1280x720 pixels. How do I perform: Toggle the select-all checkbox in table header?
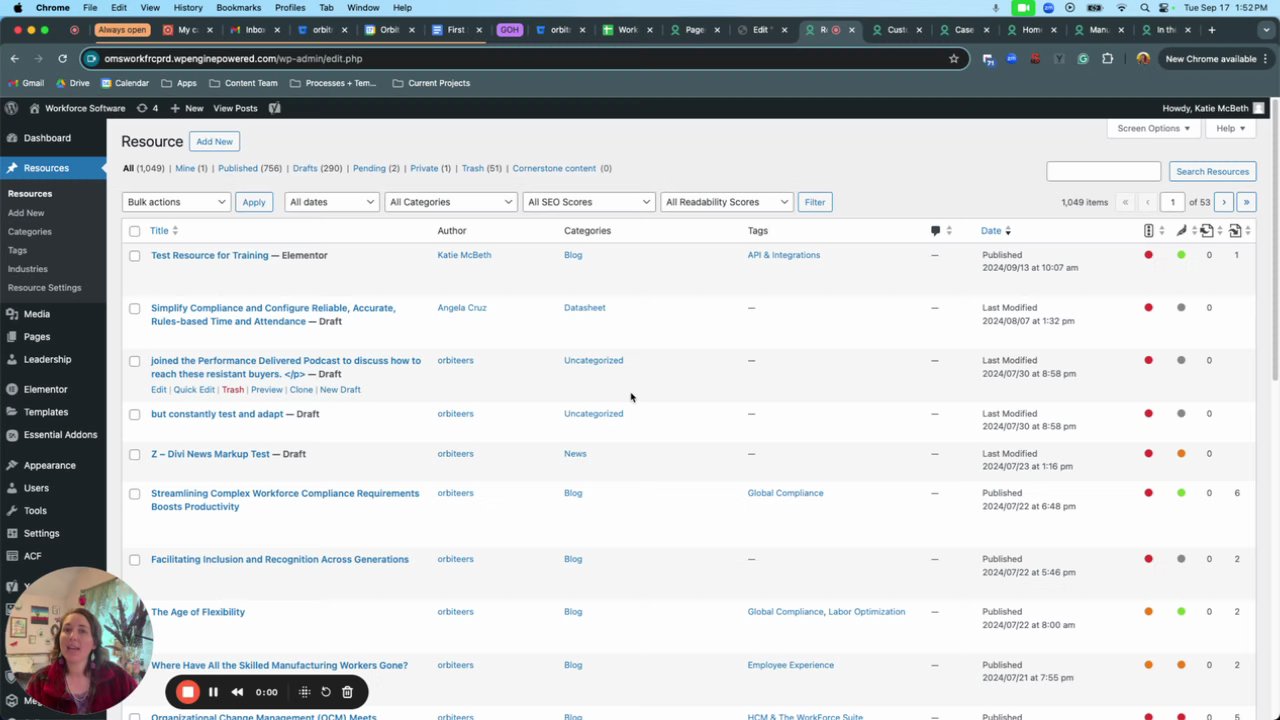tap(135, 231)
